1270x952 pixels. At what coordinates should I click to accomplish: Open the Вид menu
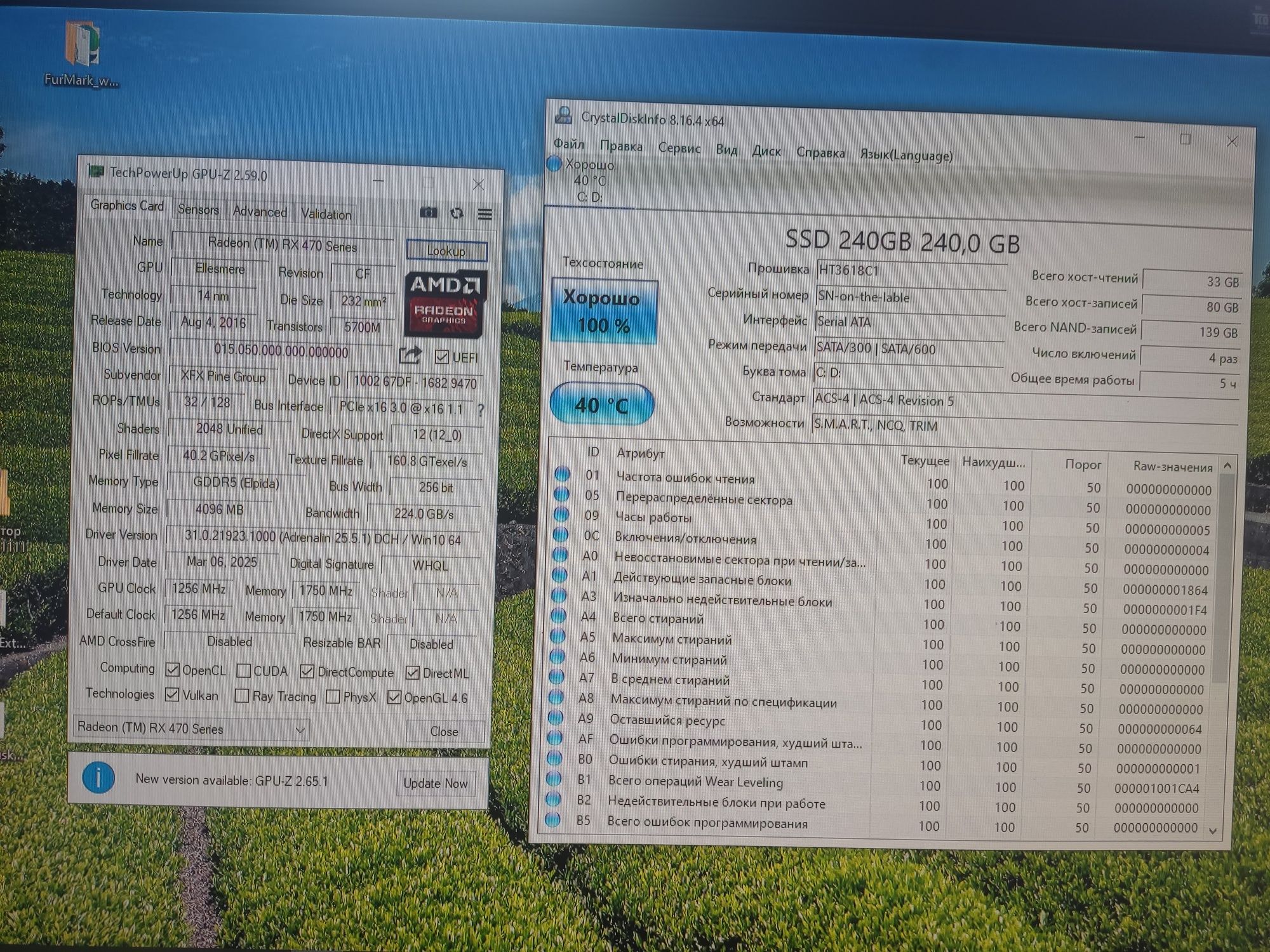(x=726, y=150)
